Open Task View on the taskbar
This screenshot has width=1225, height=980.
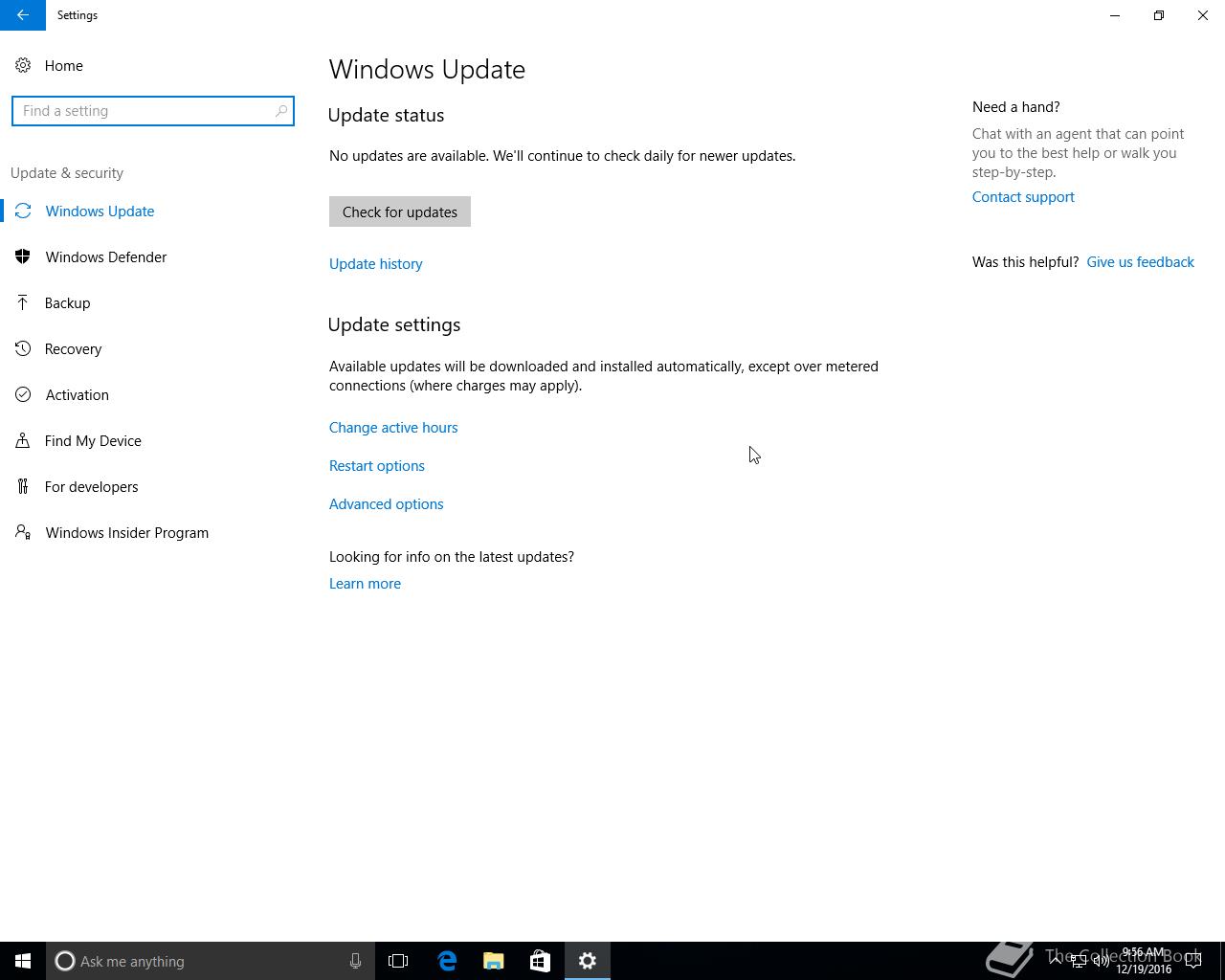pos(398,961)
